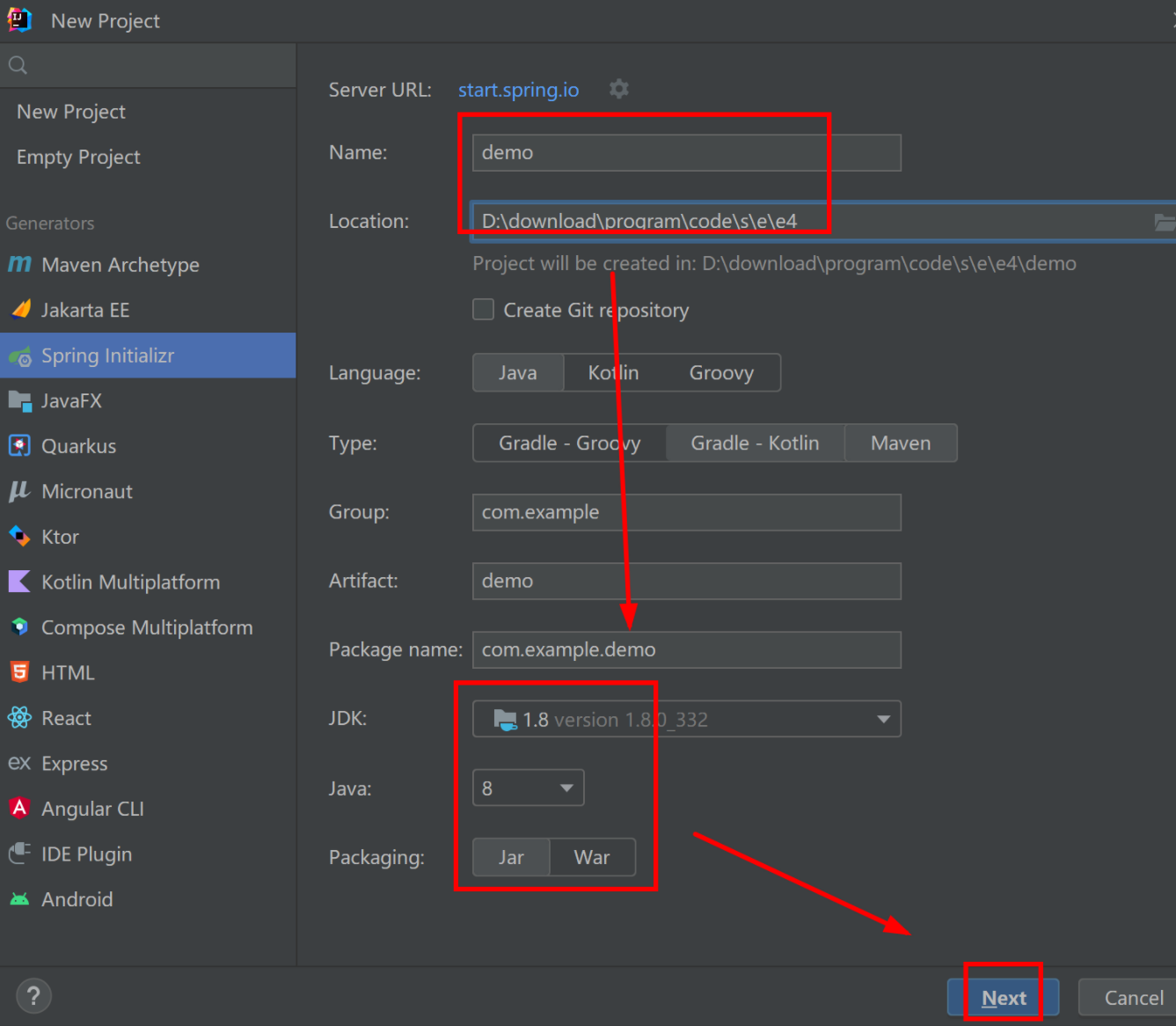This screenshot has width=1176, height=1026.
Task: Choose IDE Plugin generator entry
Action: click(148, 854)
